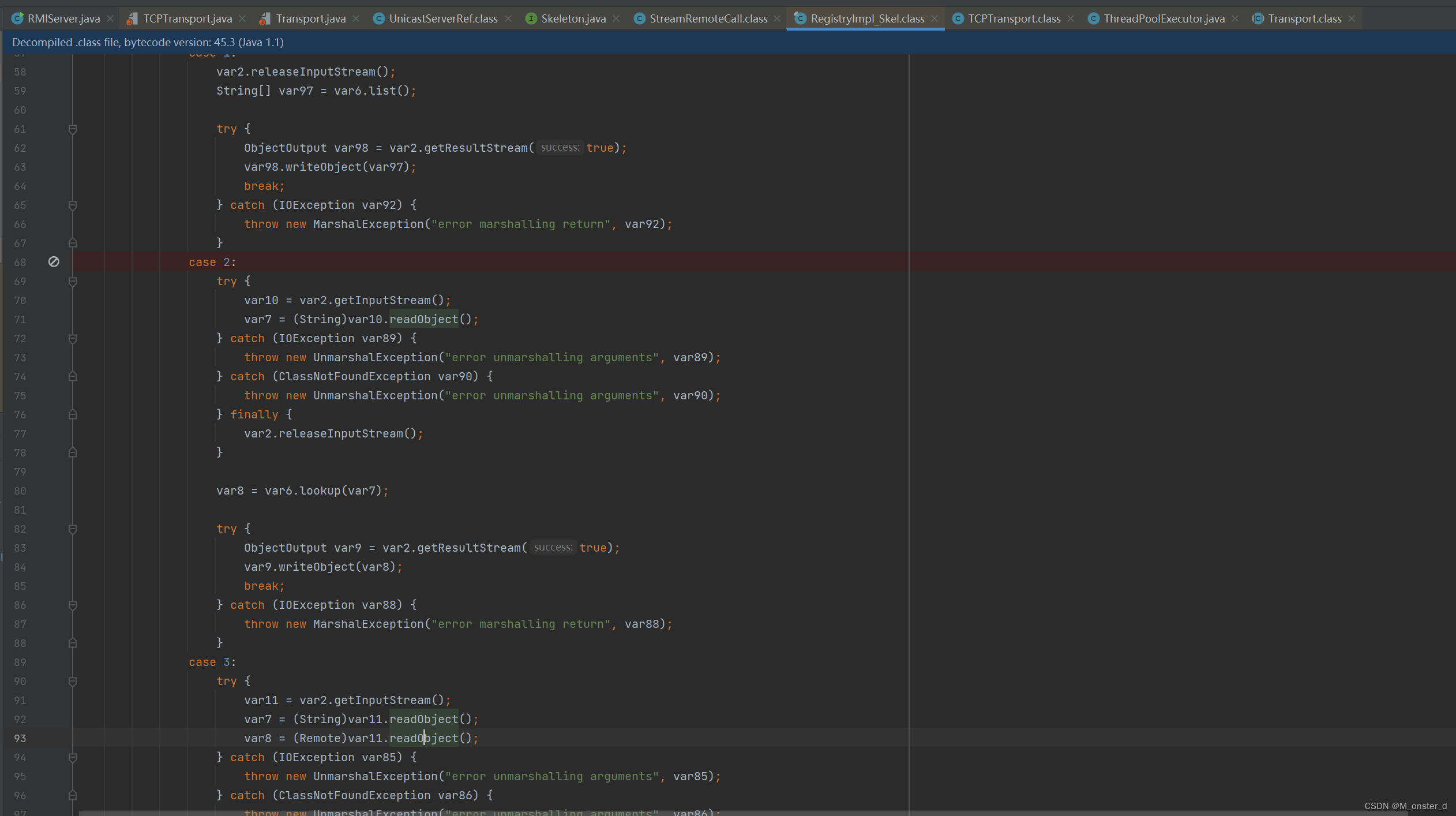Screen dimensions: 1456x816
Task: Switch to UnicastServerRef.class tab
Action: tap(443, 18)
